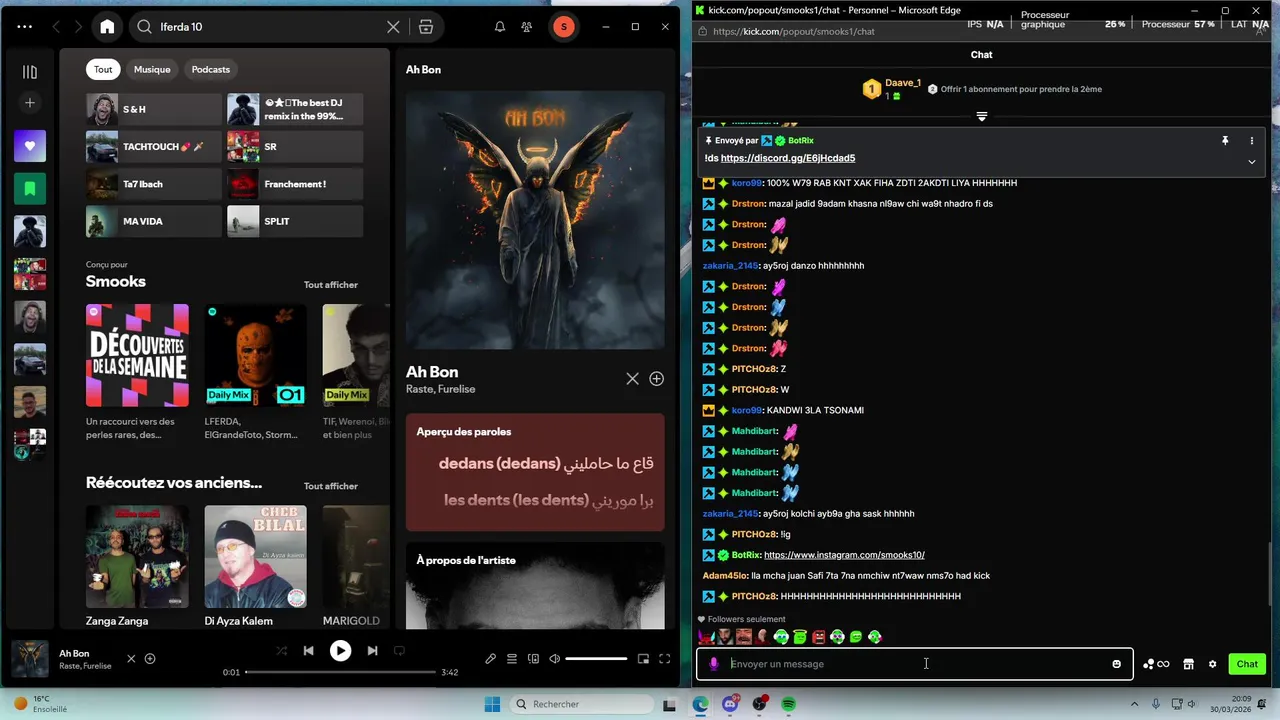Open the S & H playlist tile
This screenshot has height=720, width=1280.
pos(154,109)
